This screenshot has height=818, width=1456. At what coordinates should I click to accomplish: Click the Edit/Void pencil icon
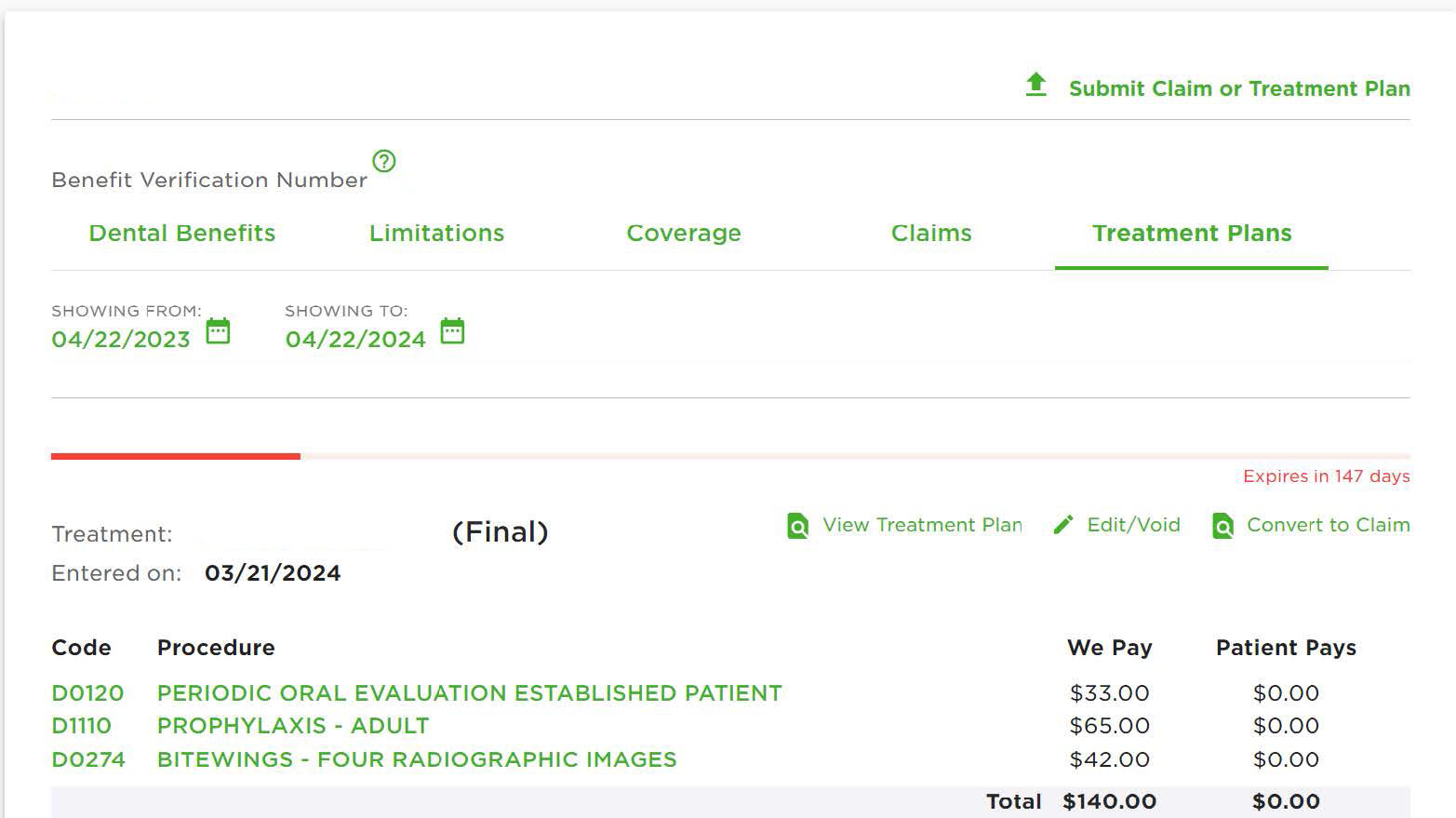(1063, 525)
